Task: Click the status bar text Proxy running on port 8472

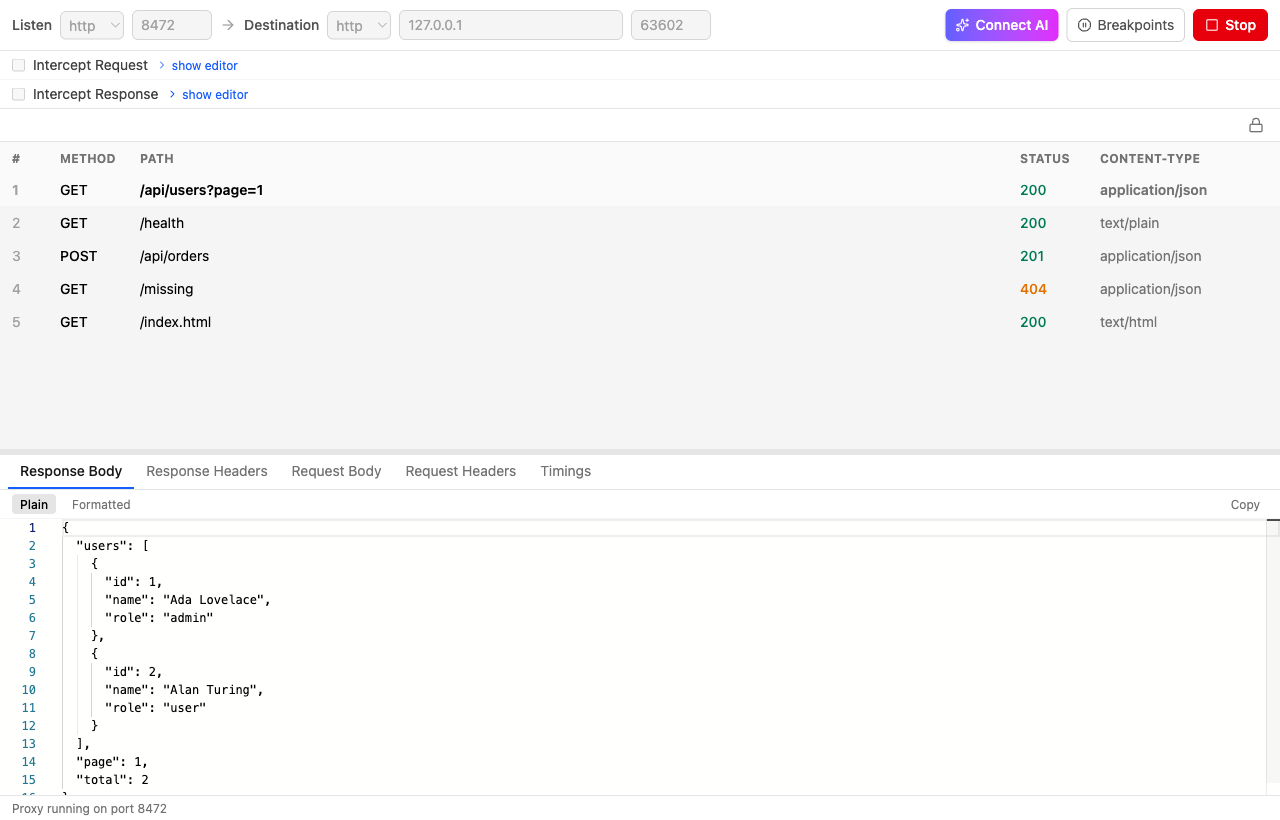Action: [90, 808]
